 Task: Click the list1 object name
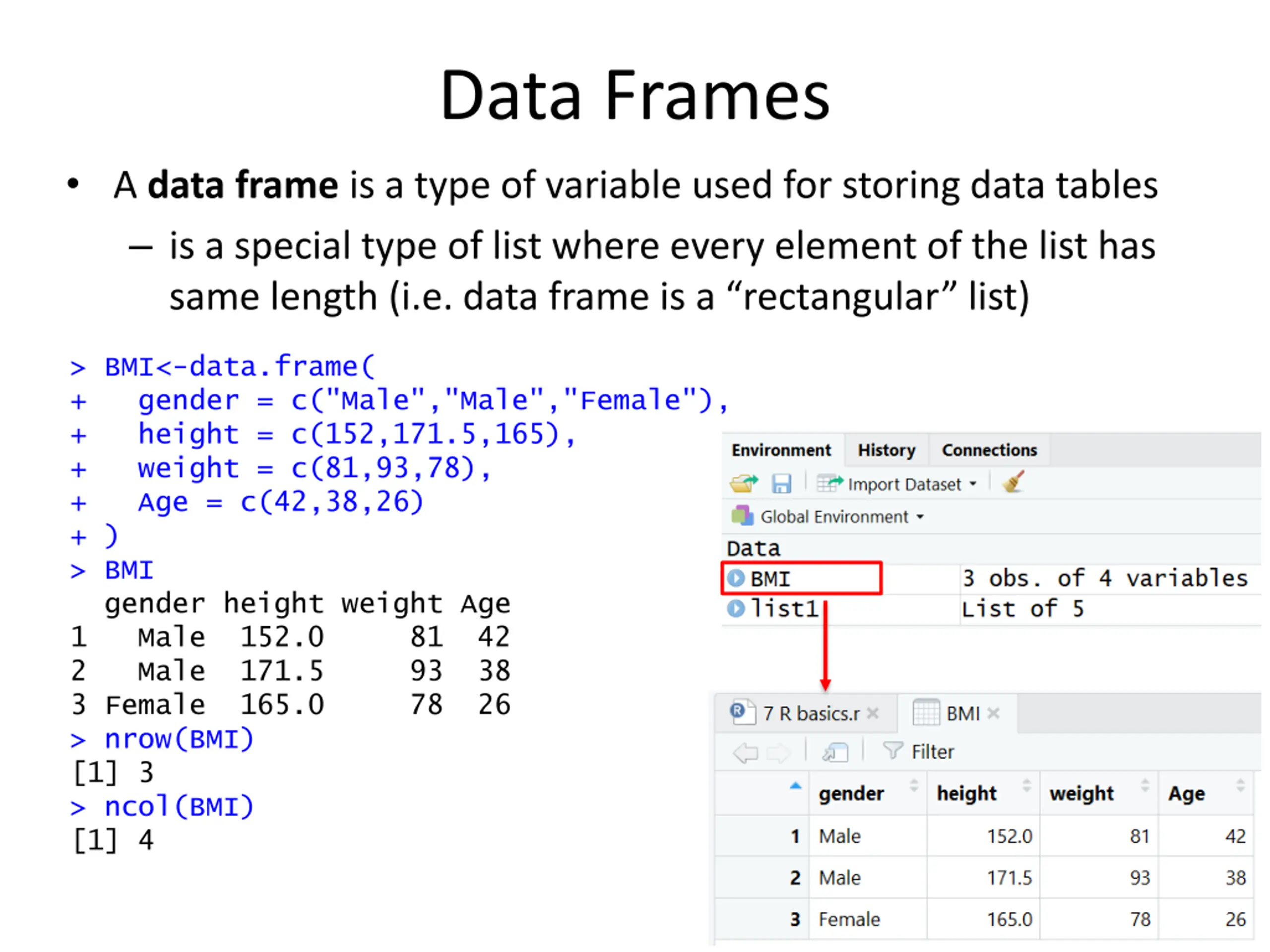pos(784,609)
